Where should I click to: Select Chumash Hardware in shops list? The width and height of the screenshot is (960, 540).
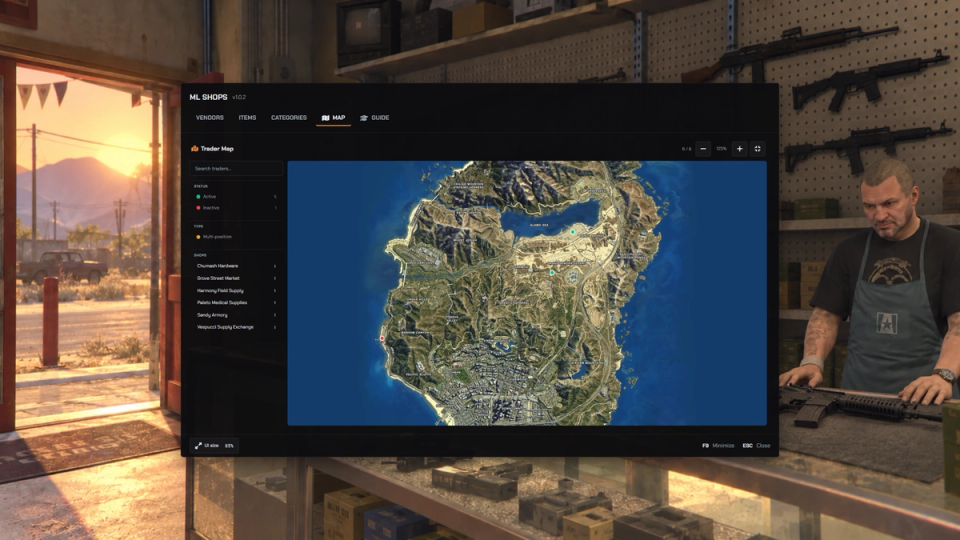tap(236, 266)
